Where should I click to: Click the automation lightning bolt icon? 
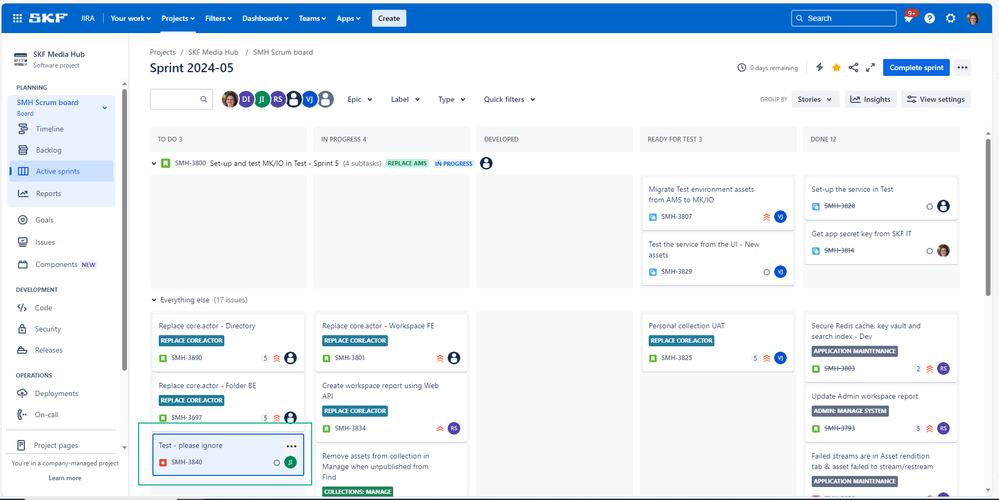point(820,68)
